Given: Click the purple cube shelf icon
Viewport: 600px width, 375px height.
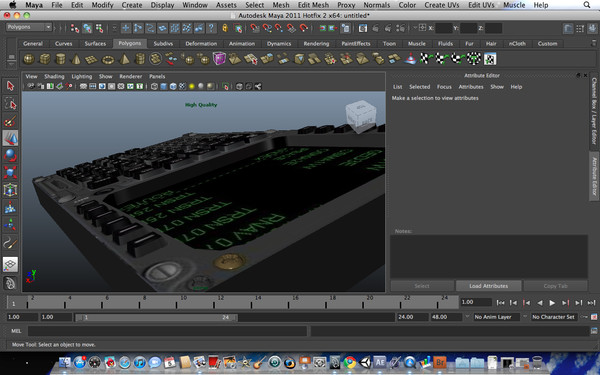Looking at the screenshot, I should (x=219, y=59).
